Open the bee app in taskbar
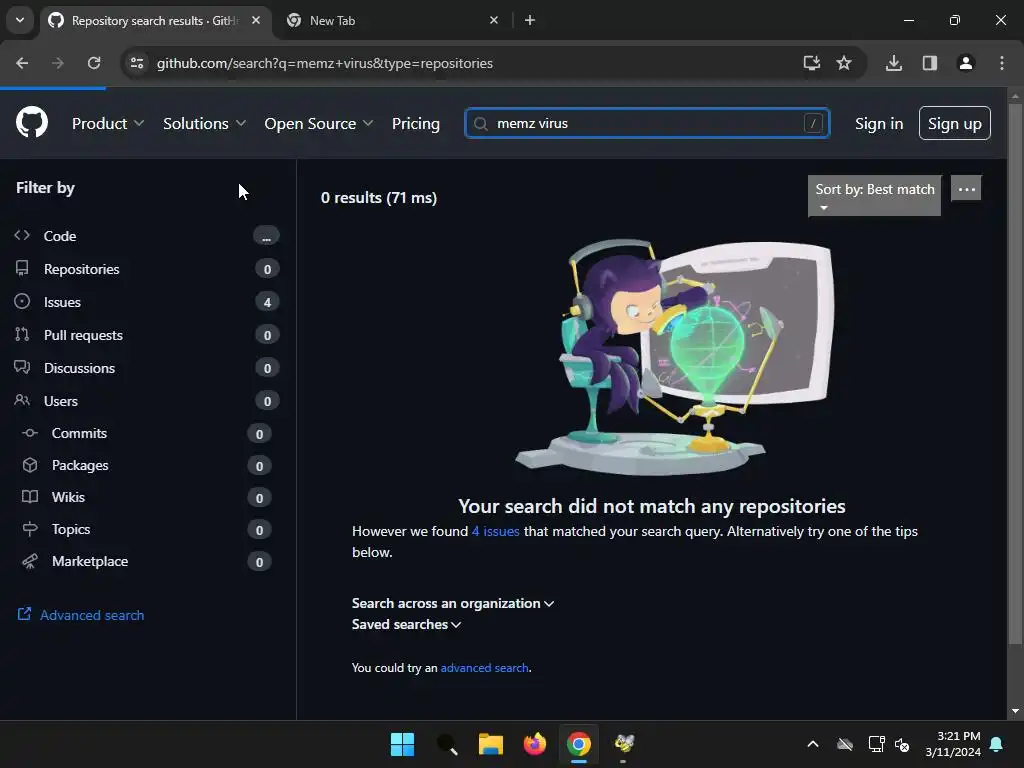The height and width of the screenshot is (768, 1024). pyautogui.click(x=624, y=744)
